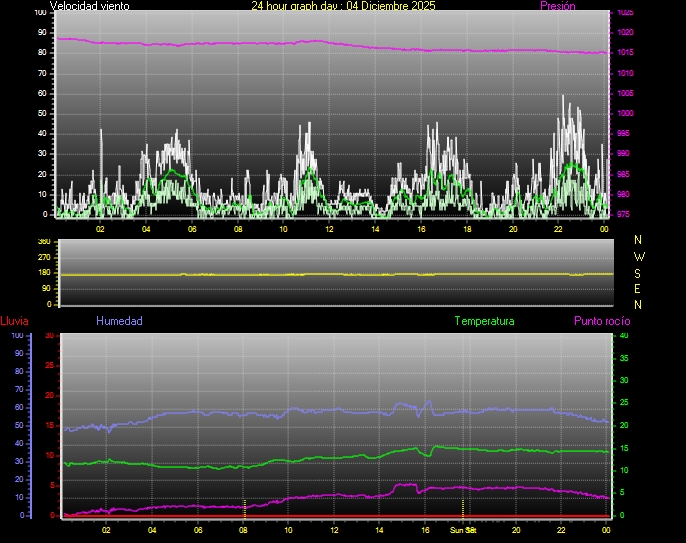Click the "22" hour tick under wind graph
Screen dimensions: 686x543
coord(558,229)
